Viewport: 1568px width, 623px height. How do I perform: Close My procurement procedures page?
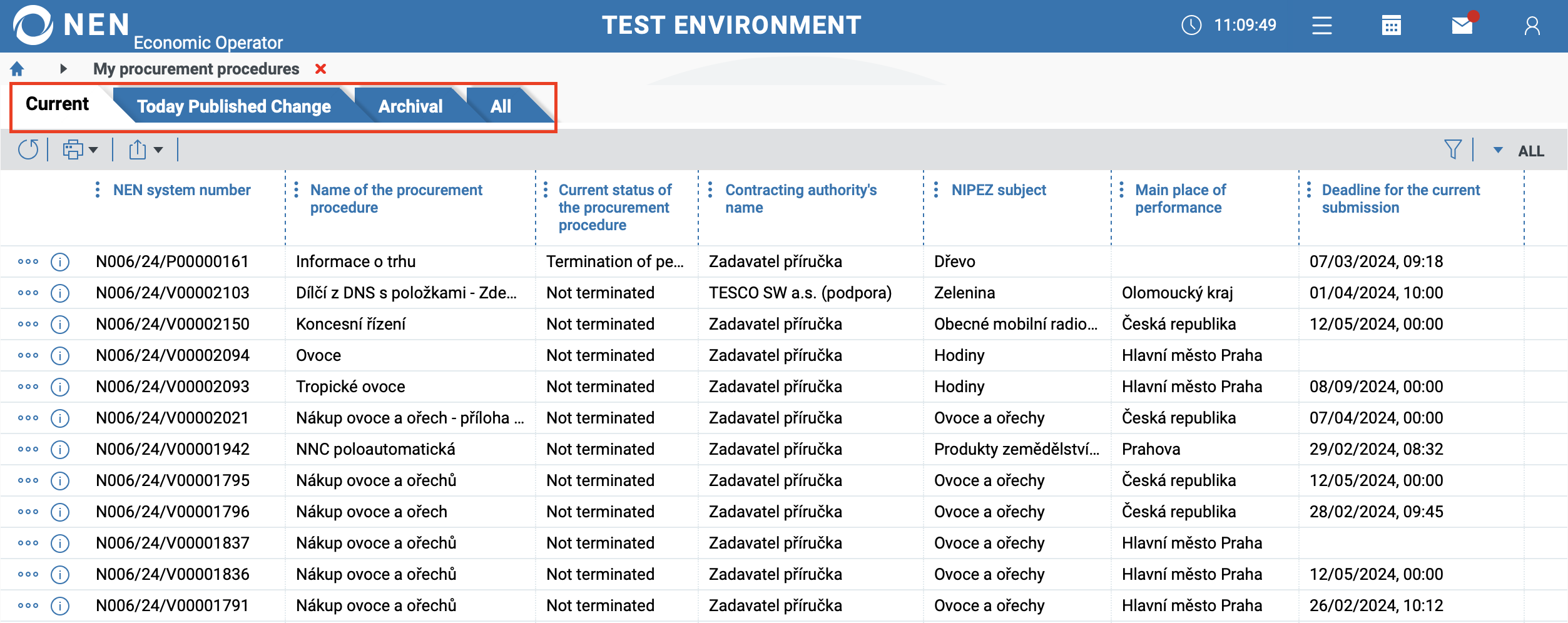coord(321,69)
